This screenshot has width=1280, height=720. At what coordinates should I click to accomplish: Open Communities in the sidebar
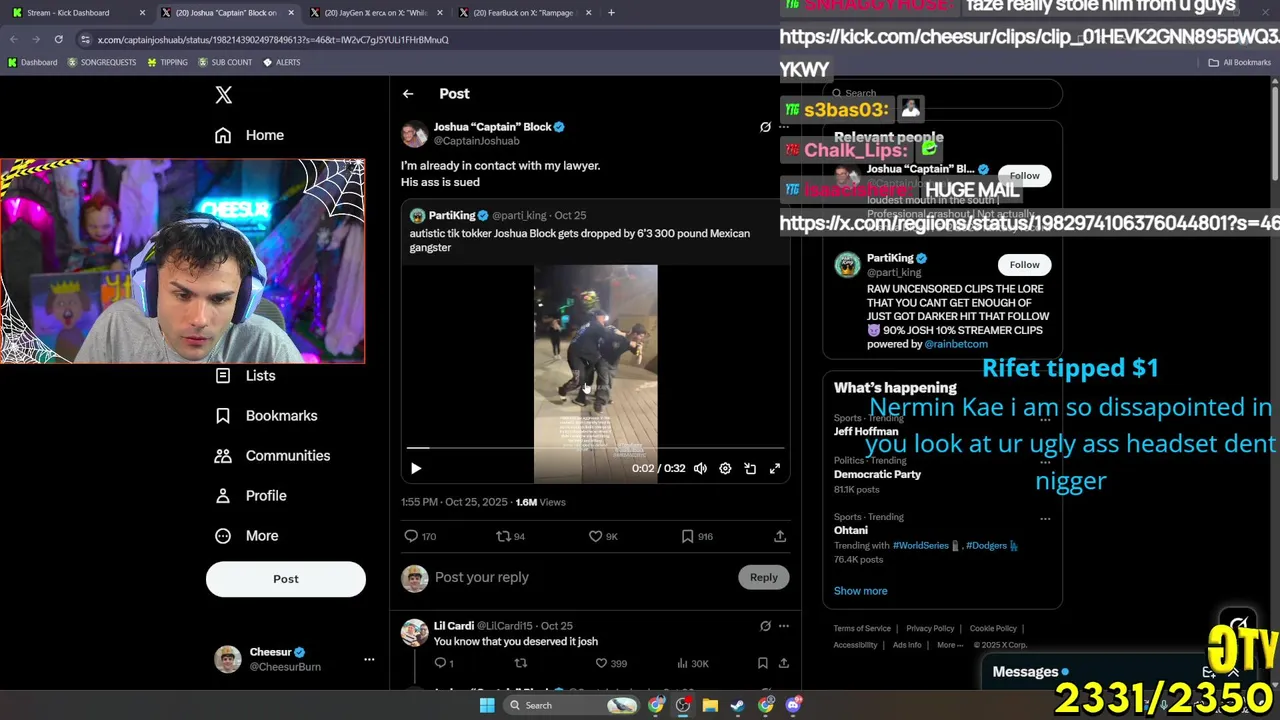[272, 456]
